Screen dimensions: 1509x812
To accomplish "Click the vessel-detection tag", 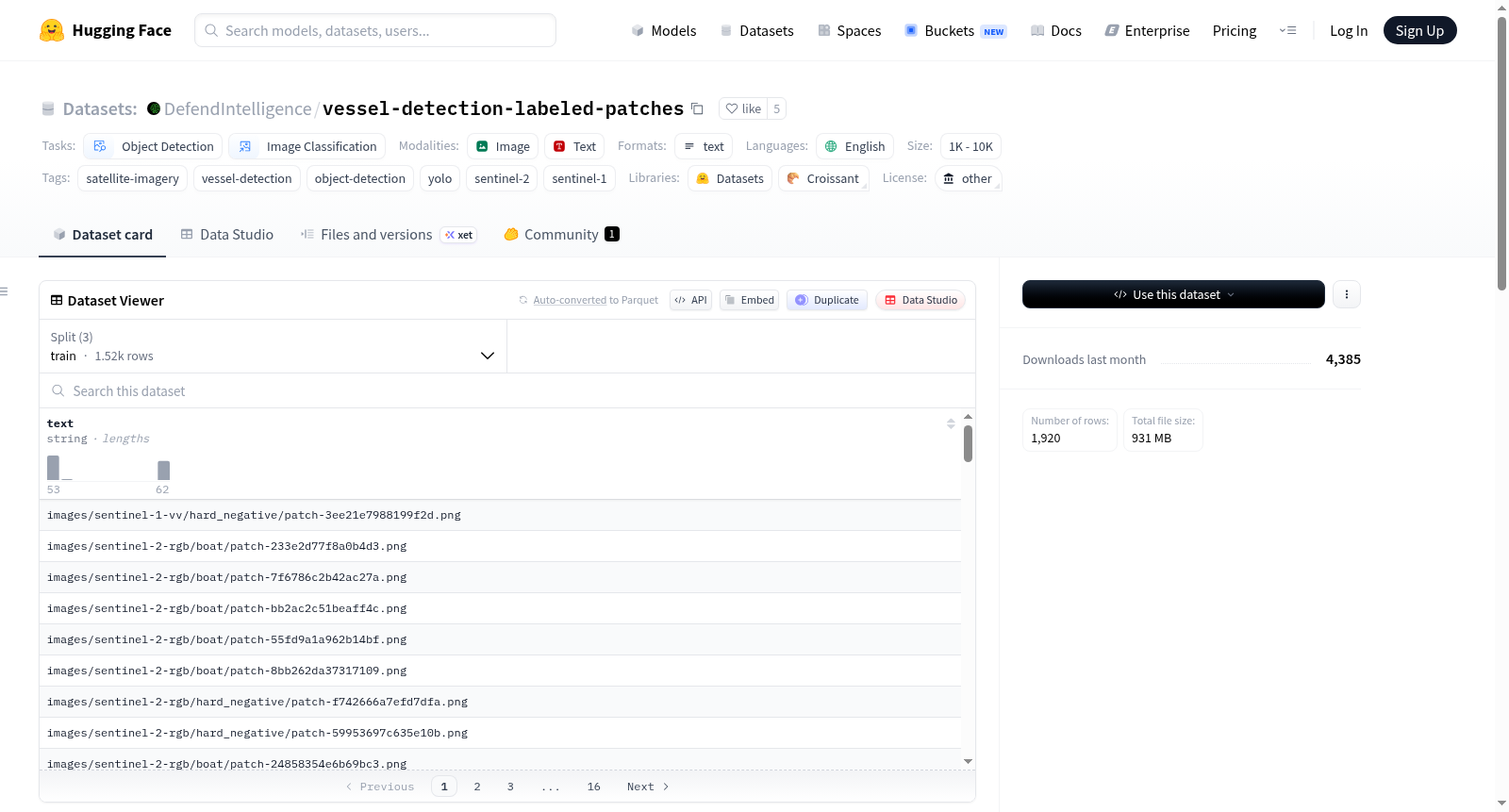I will pos(247,178).
